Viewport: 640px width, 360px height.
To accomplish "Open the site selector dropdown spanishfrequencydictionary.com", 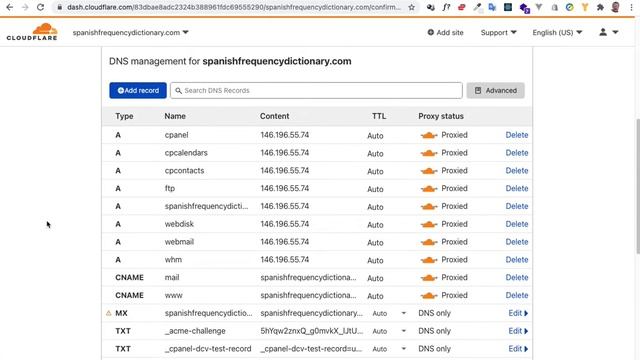I will tap(131, 32).
